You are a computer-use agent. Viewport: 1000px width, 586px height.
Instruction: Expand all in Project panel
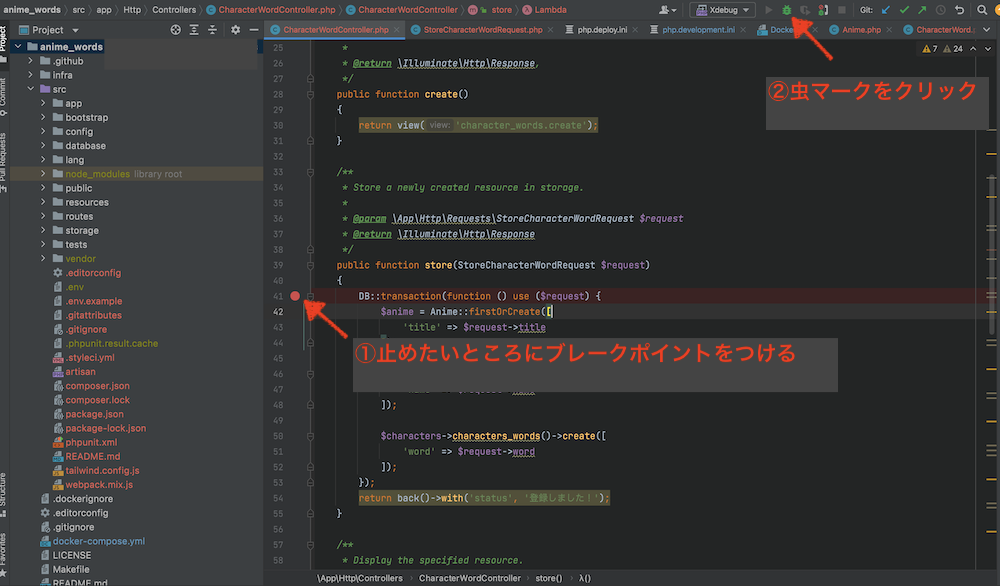point(194,30)
